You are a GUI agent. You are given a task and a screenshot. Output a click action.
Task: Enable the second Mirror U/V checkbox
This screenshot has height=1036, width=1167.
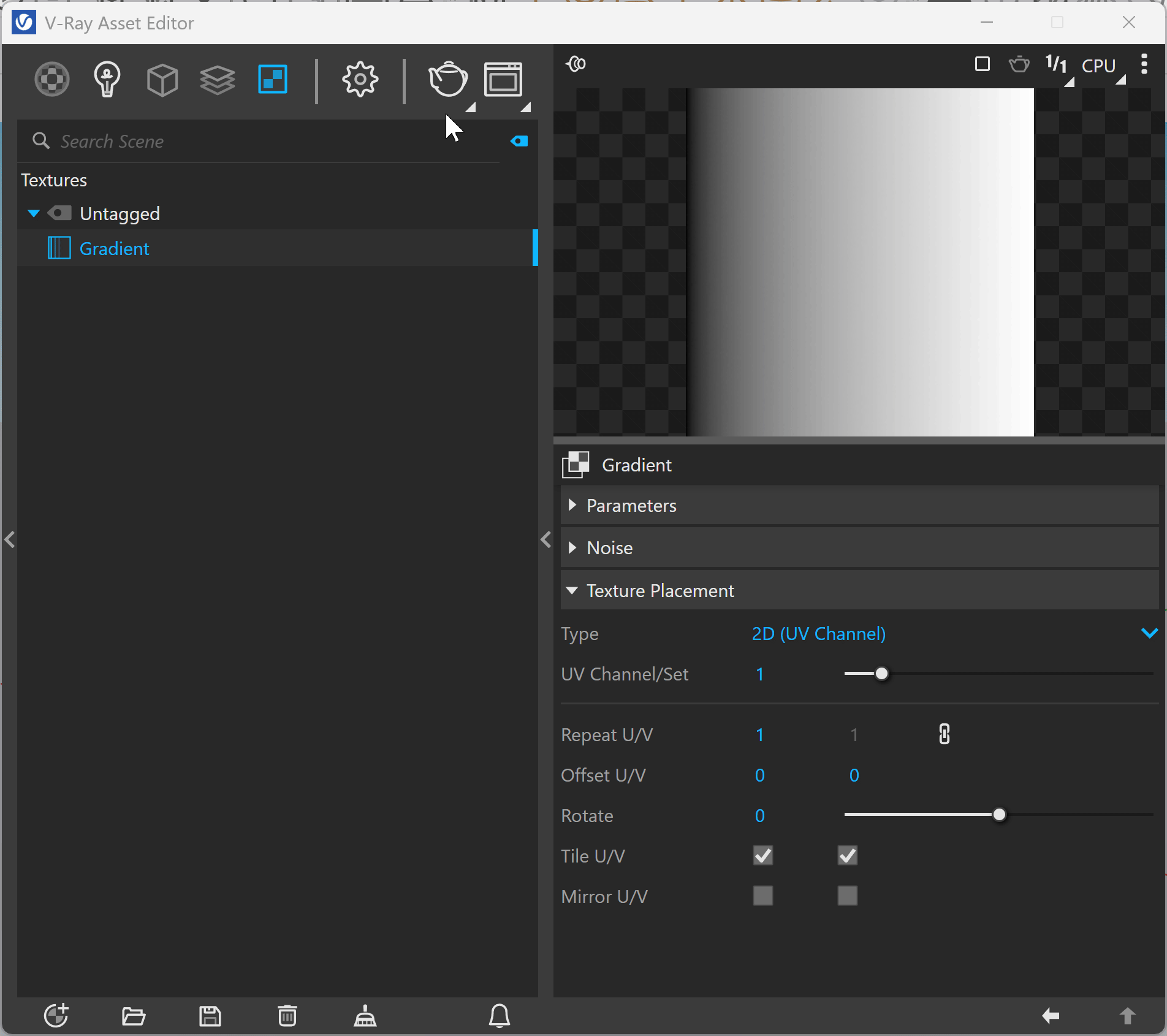848,896
